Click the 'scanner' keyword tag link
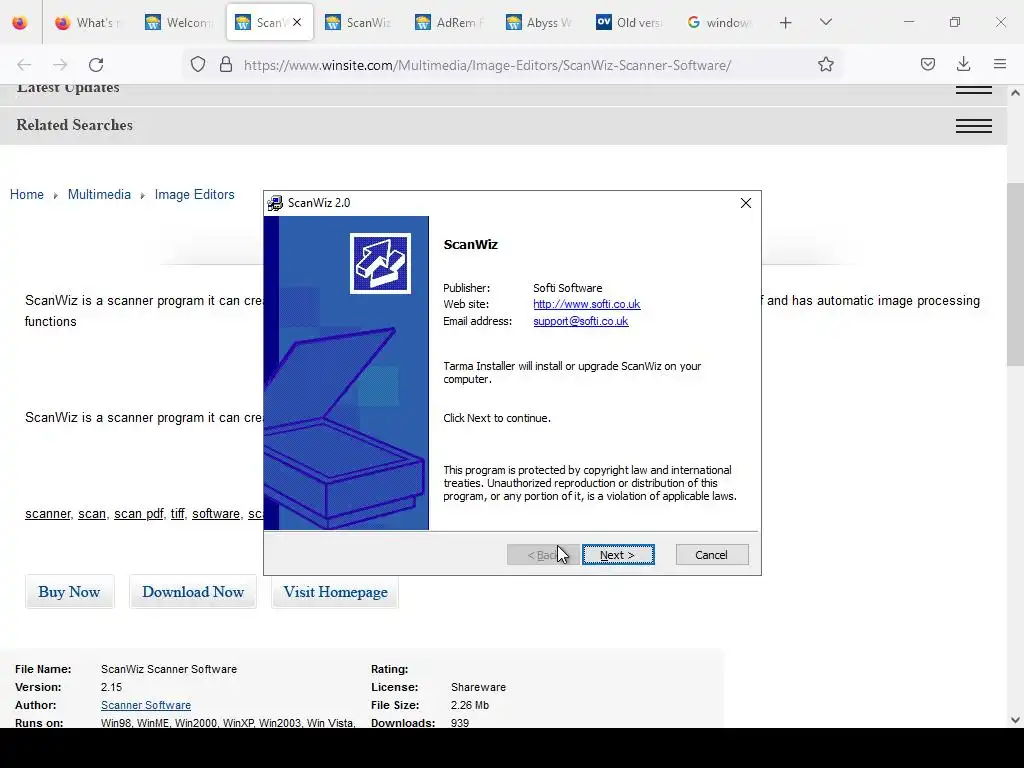1024x768 pixels. (47, 514)
